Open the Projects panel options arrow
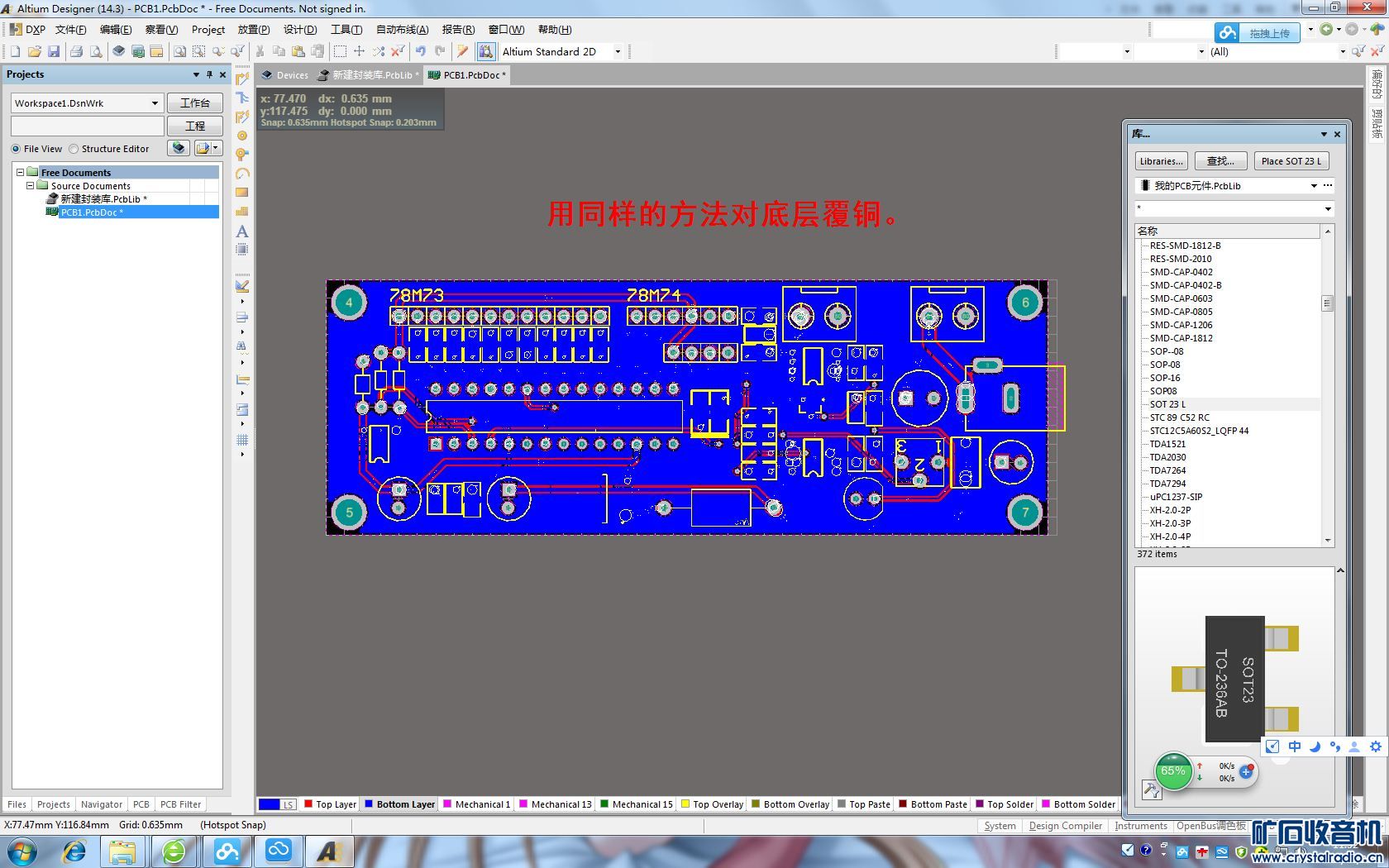Viewport: 1389px width, 868px height. (x=196, y=74)
